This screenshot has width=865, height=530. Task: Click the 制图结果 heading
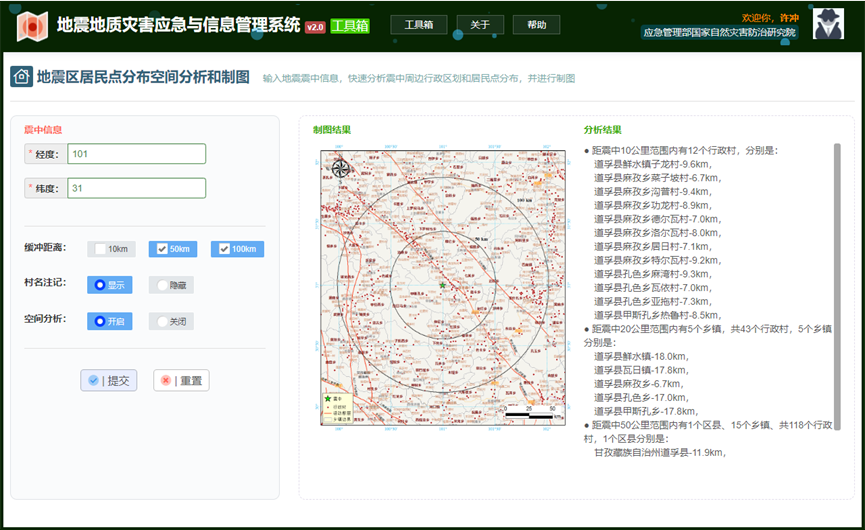[332, 130]
